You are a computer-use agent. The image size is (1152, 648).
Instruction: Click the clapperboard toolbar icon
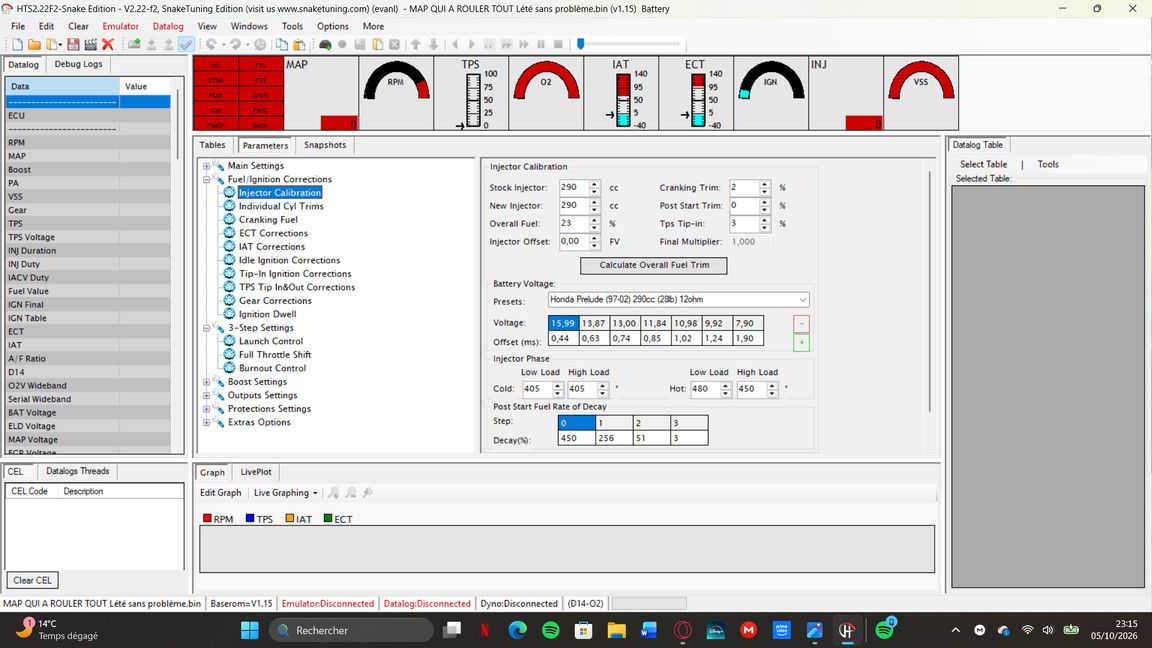(x=90, y=45)
